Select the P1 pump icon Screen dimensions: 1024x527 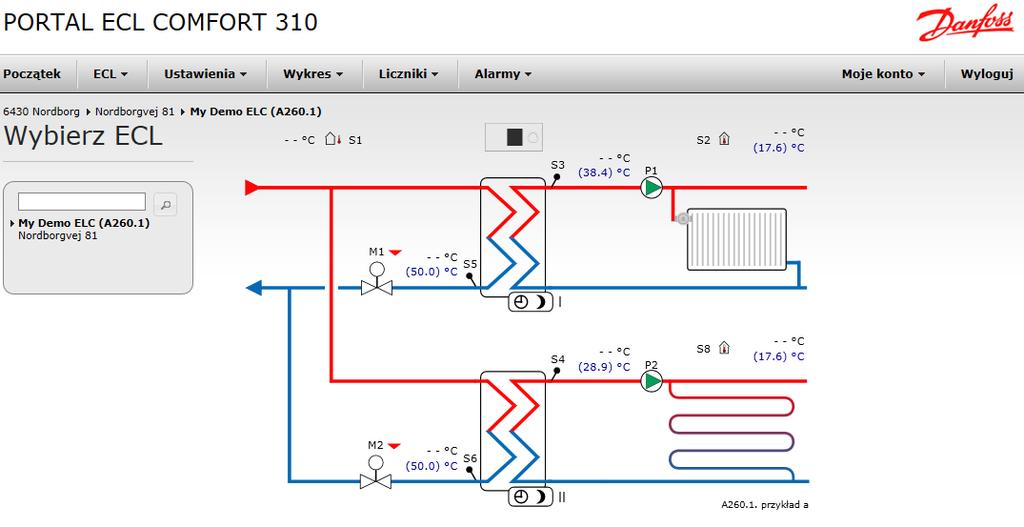pos(651,188)
